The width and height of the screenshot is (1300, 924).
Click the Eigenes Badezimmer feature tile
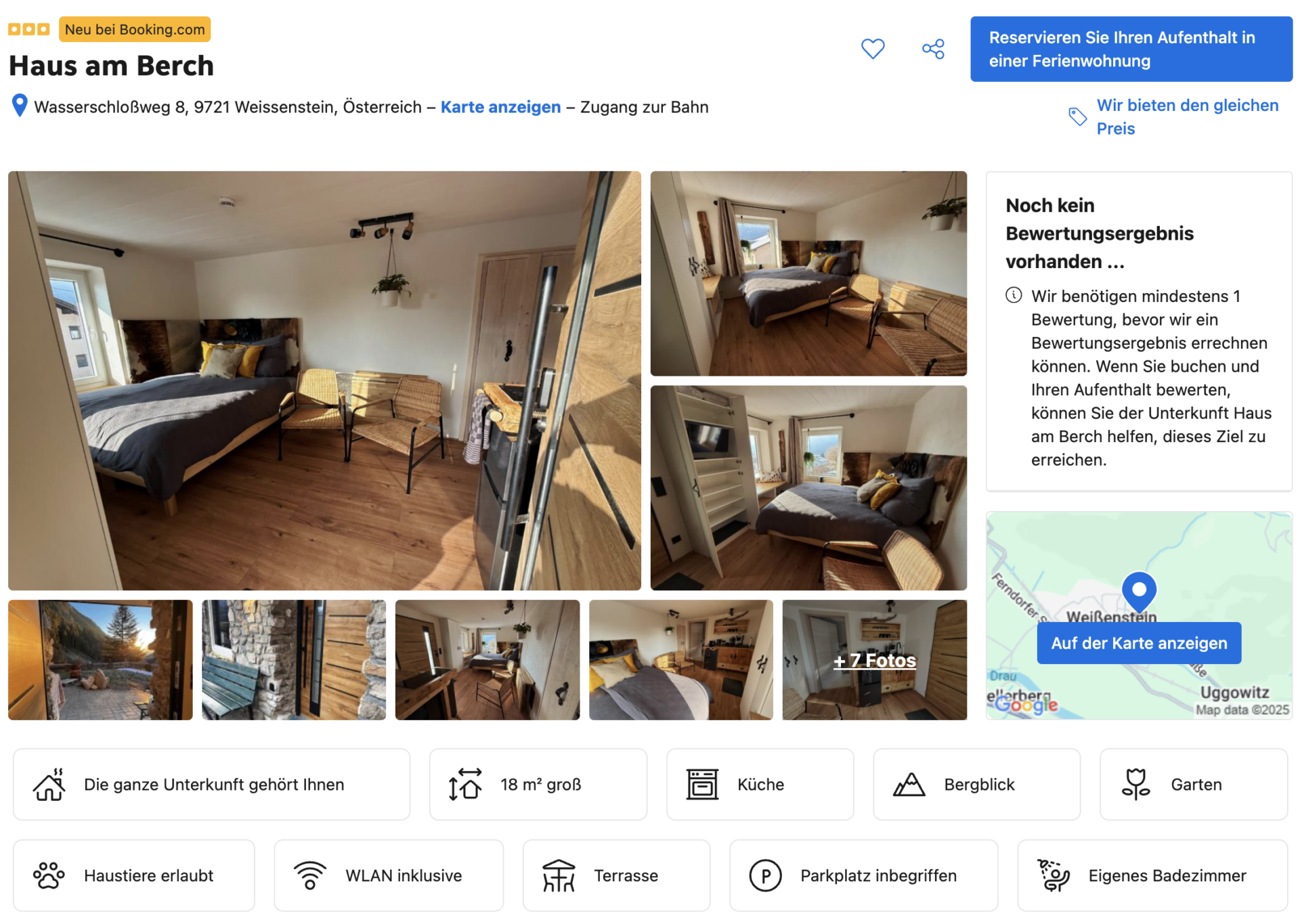tap(1152, 875)
